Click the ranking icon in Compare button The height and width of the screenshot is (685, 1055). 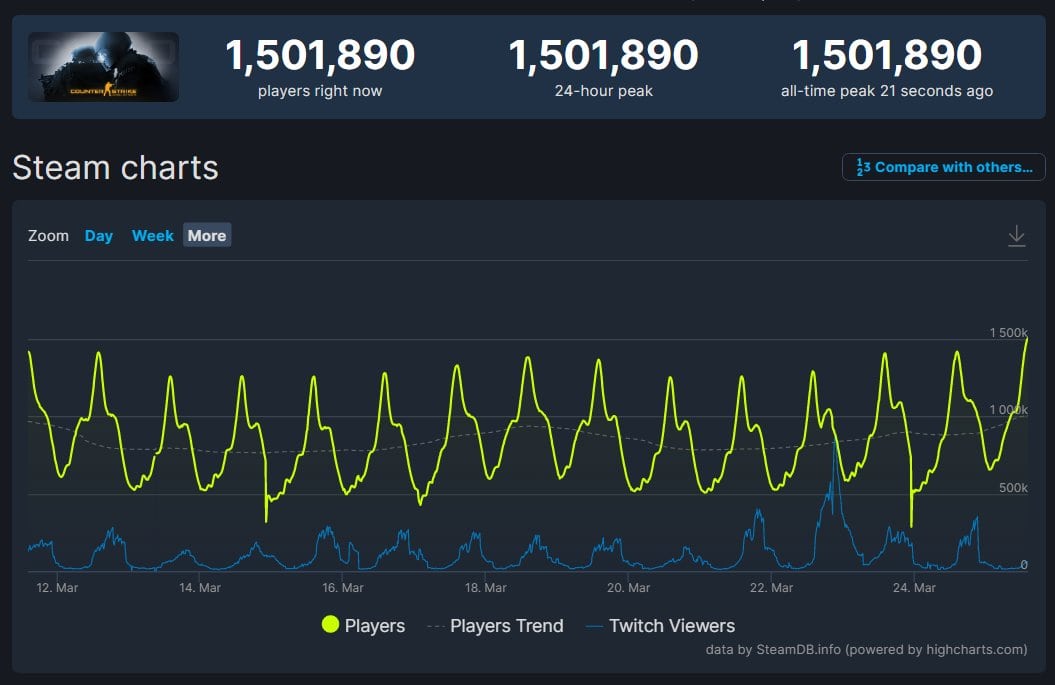862,167
